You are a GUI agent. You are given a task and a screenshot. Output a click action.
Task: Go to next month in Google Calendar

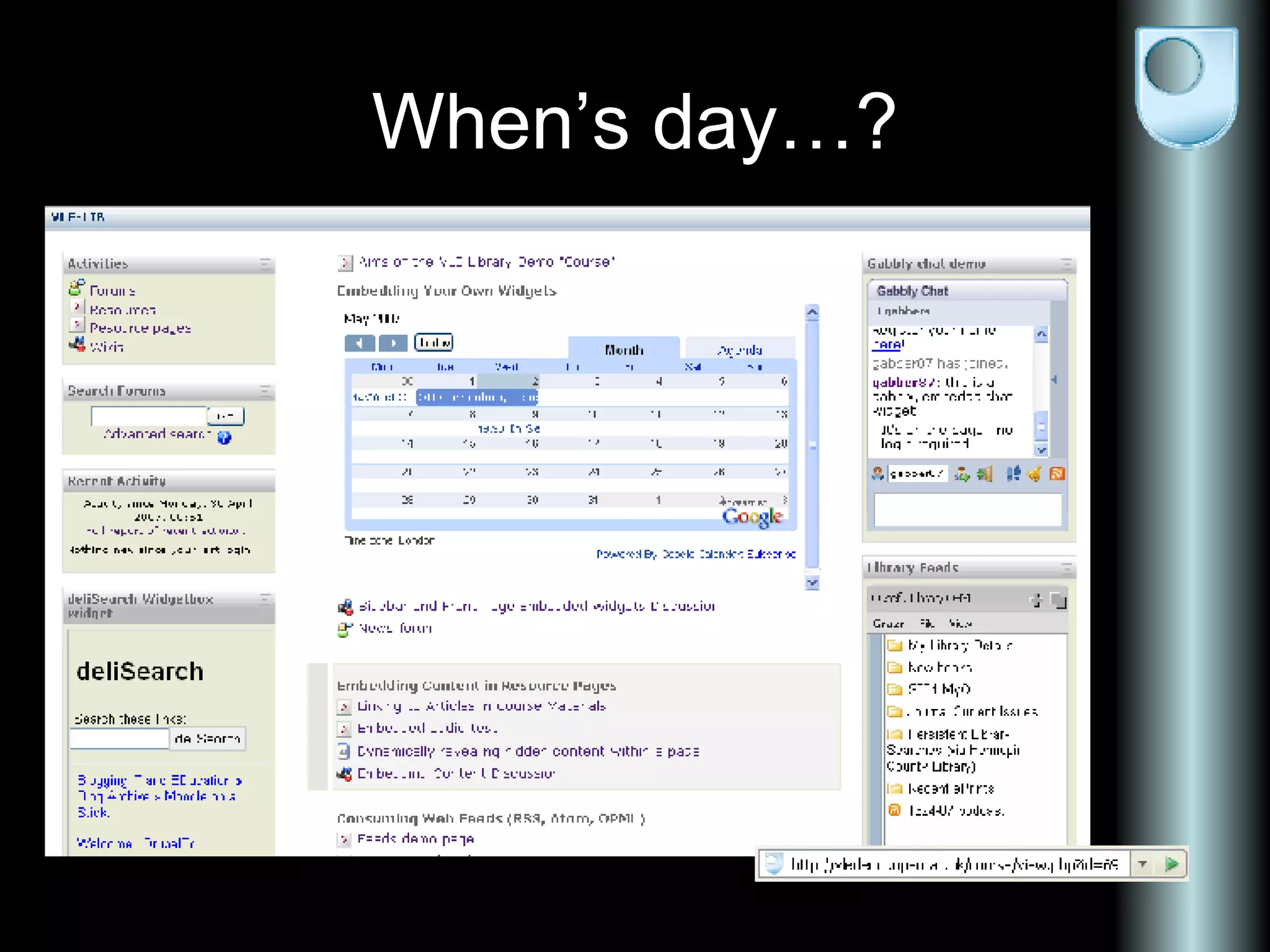pos(393,343)
